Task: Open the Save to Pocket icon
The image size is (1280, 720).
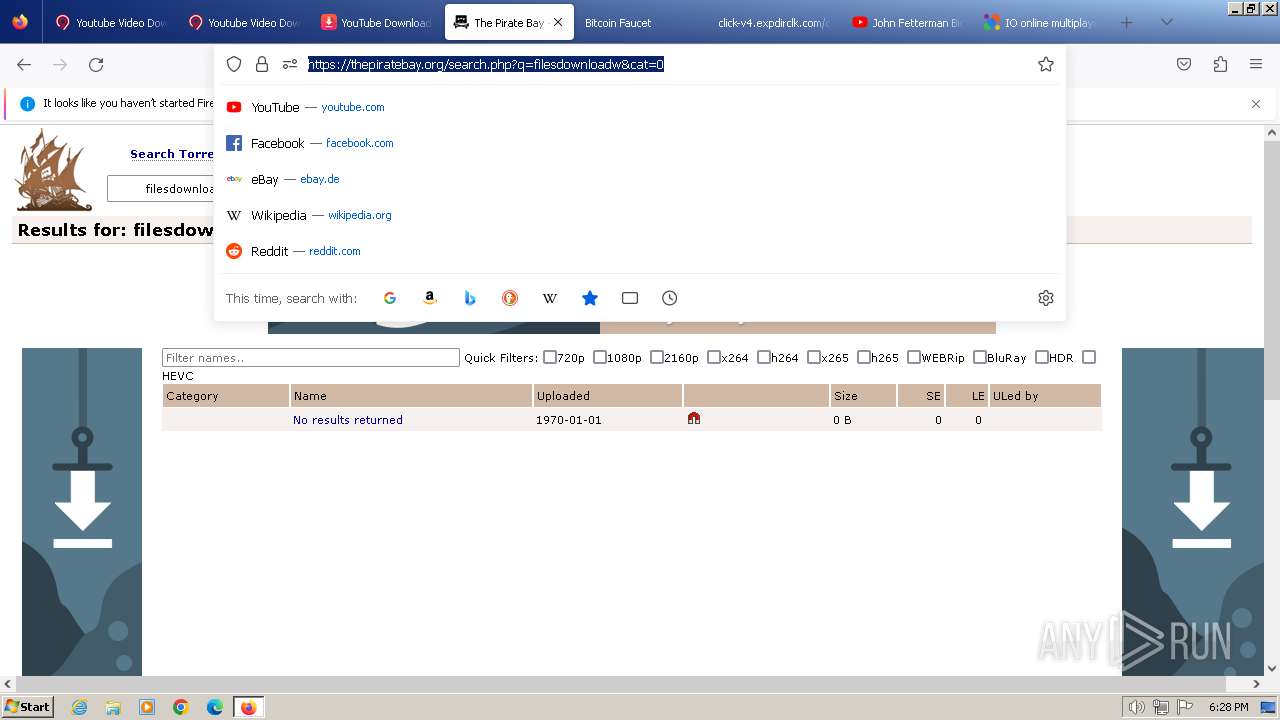Action: tap(1184, 64)
